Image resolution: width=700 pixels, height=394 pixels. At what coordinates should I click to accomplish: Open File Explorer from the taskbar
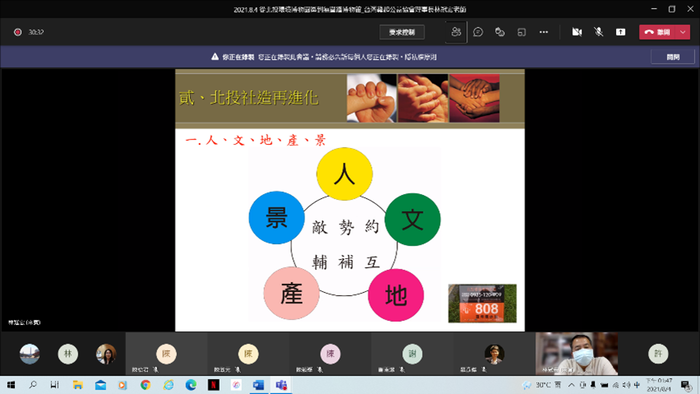coord(78,385)
